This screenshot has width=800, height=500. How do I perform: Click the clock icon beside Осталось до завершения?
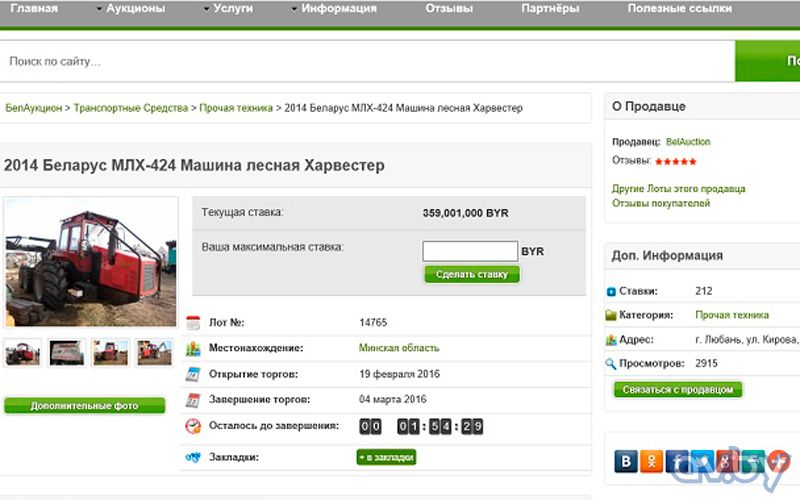click(193, 426)
